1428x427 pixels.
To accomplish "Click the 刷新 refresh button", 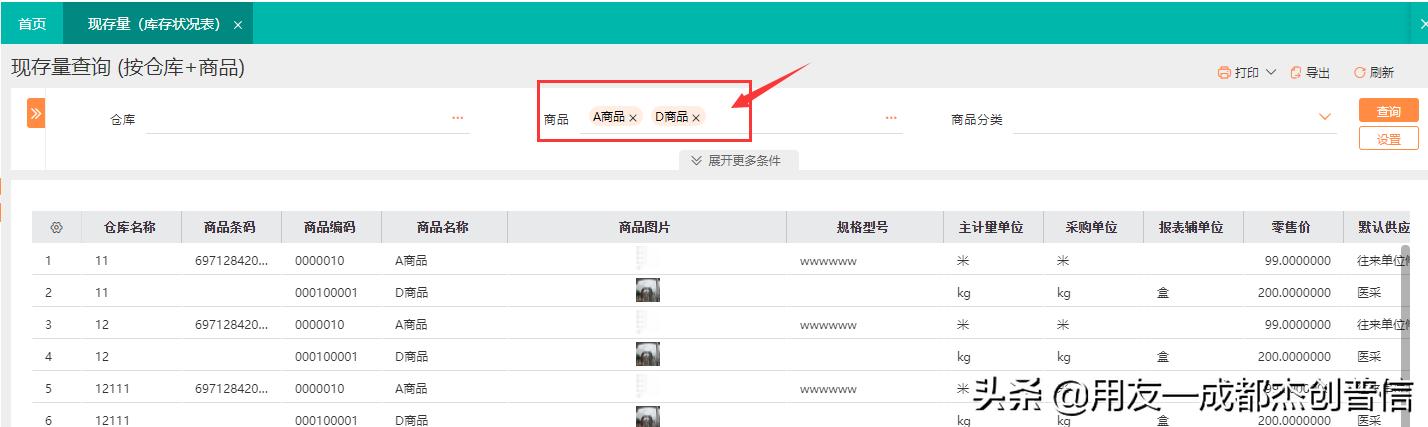I will pyautogui.click(x=1374, y=72).
